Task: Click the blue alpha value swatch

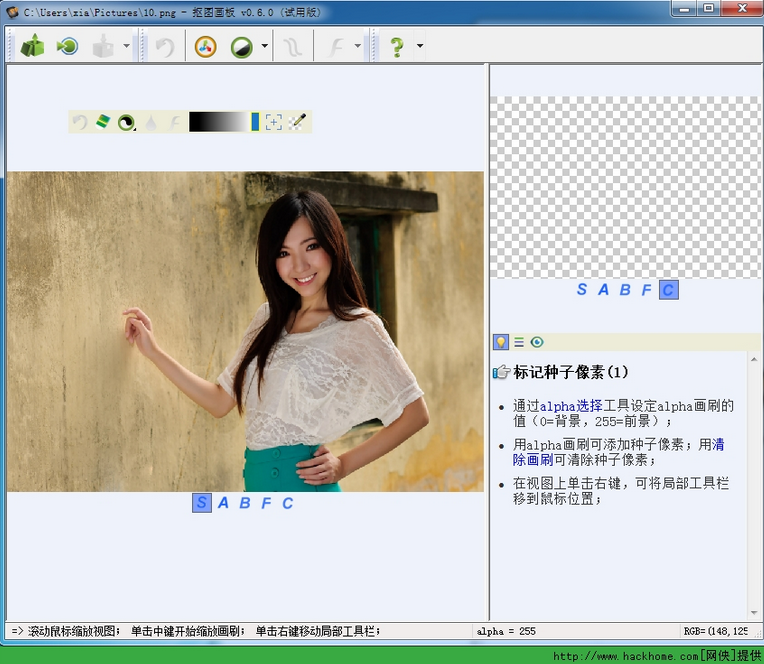Action: 255,122
